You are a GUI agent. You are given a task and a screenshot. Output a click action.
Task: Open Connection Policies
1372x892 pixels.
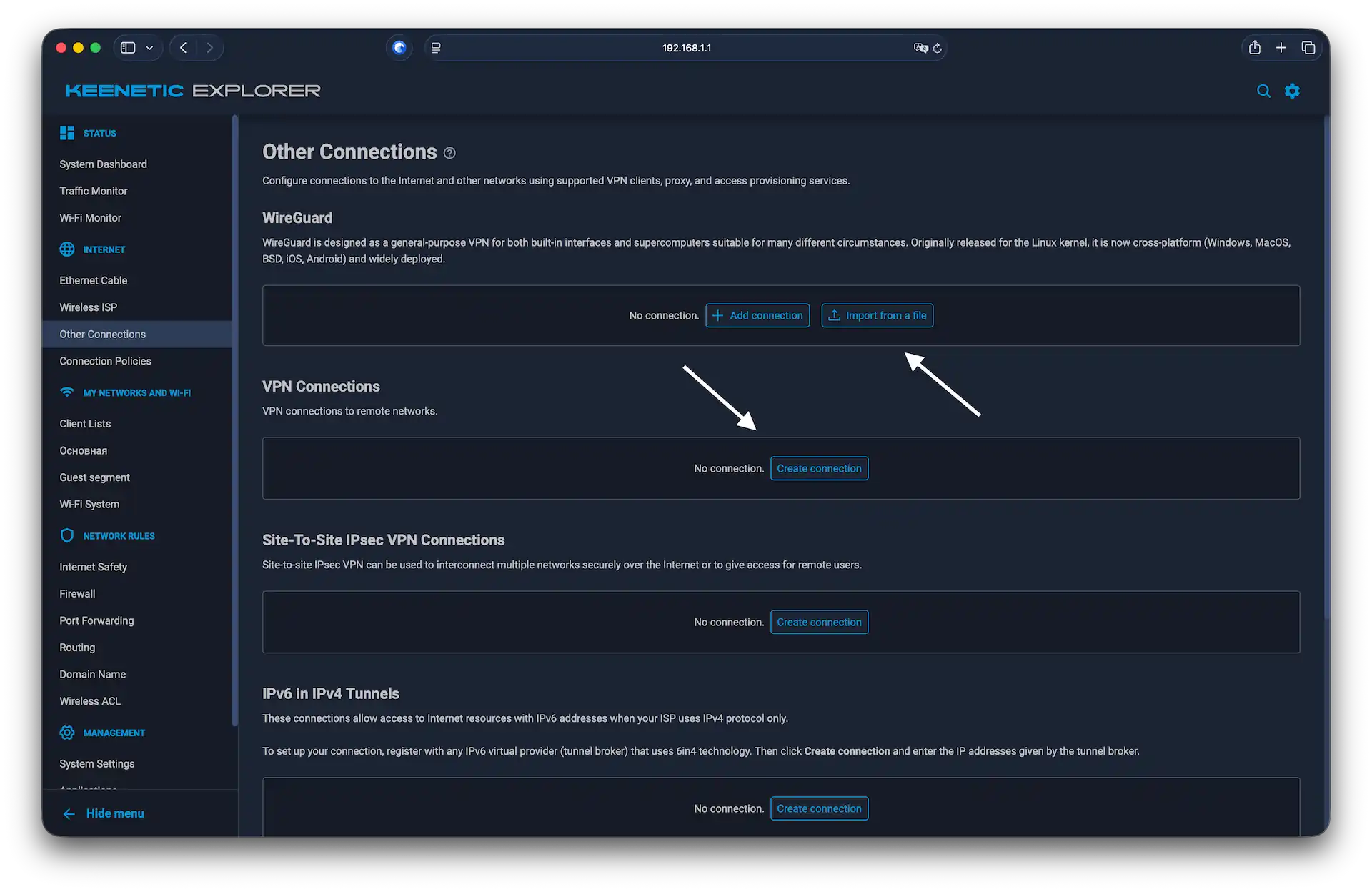(x=106, y=361)
